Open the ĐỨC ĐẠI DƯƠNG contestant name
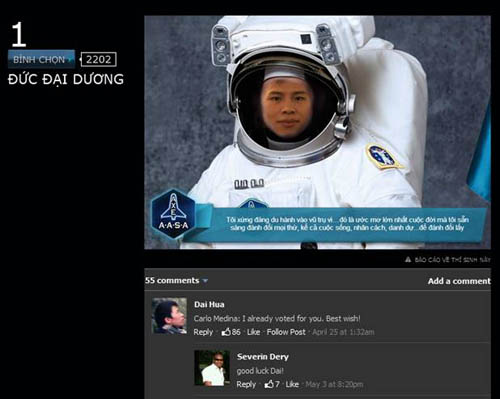Viewport: 500px width, 399px height. 66,79
